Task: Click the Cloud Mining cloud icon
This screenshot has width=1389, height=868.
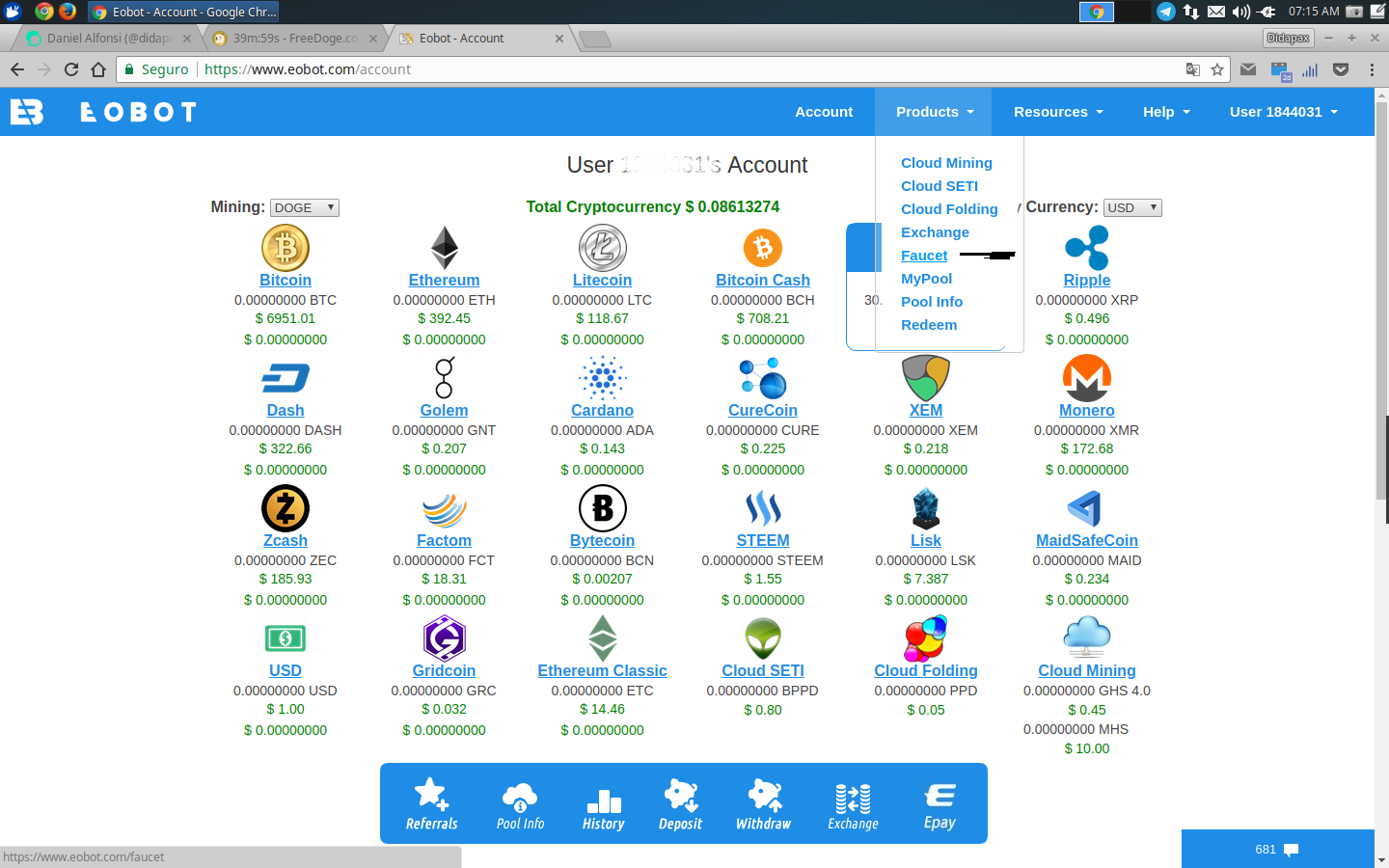Action: 1087,638
